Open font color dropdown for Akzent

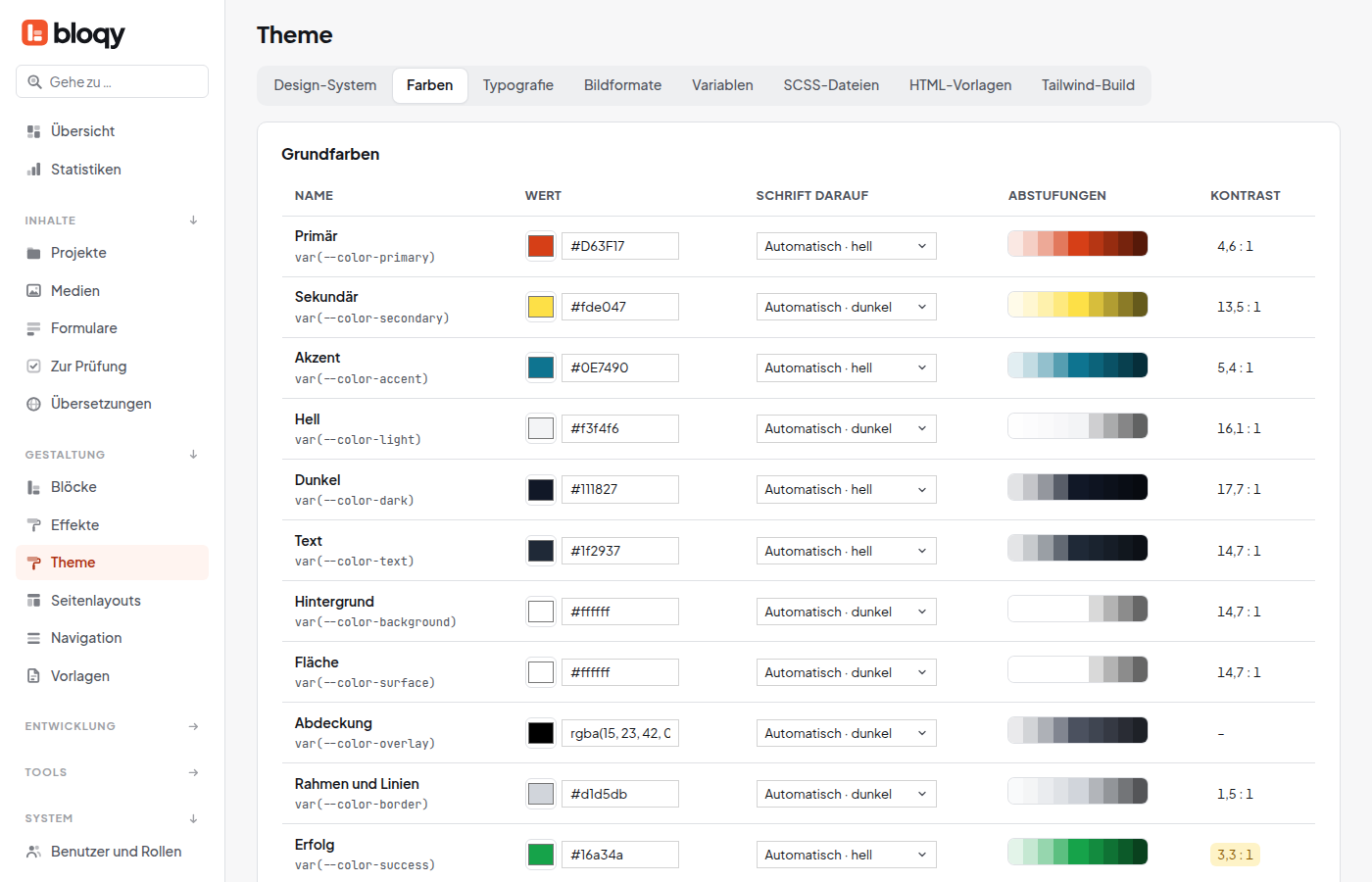click(846, 367)
